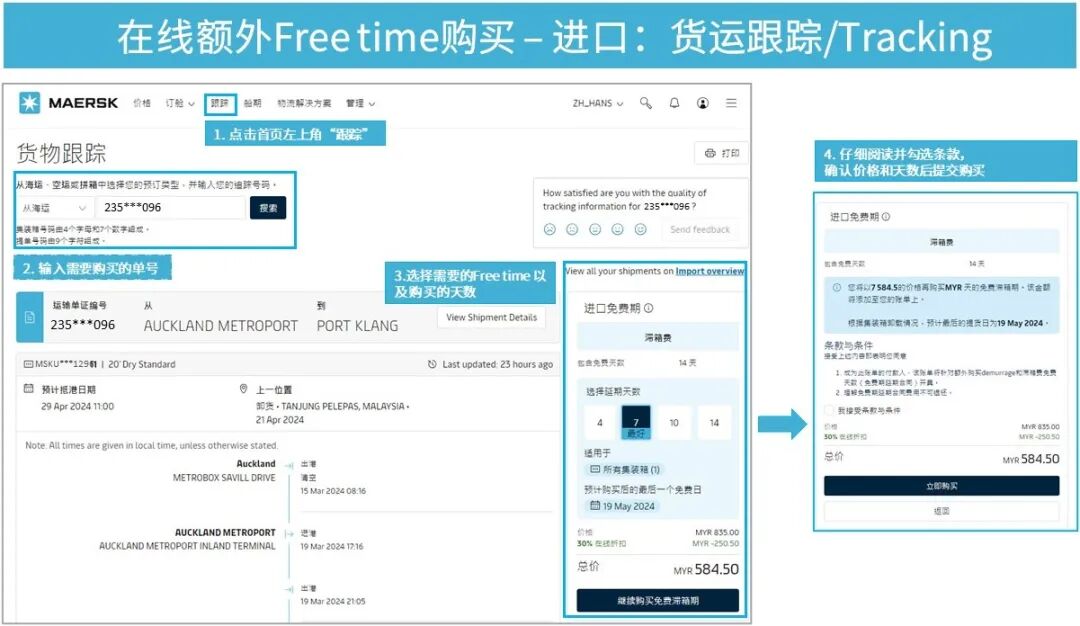Select the very unhappy face rating
The width and height of the screenshot is (1080, 626).
[550, 229]
